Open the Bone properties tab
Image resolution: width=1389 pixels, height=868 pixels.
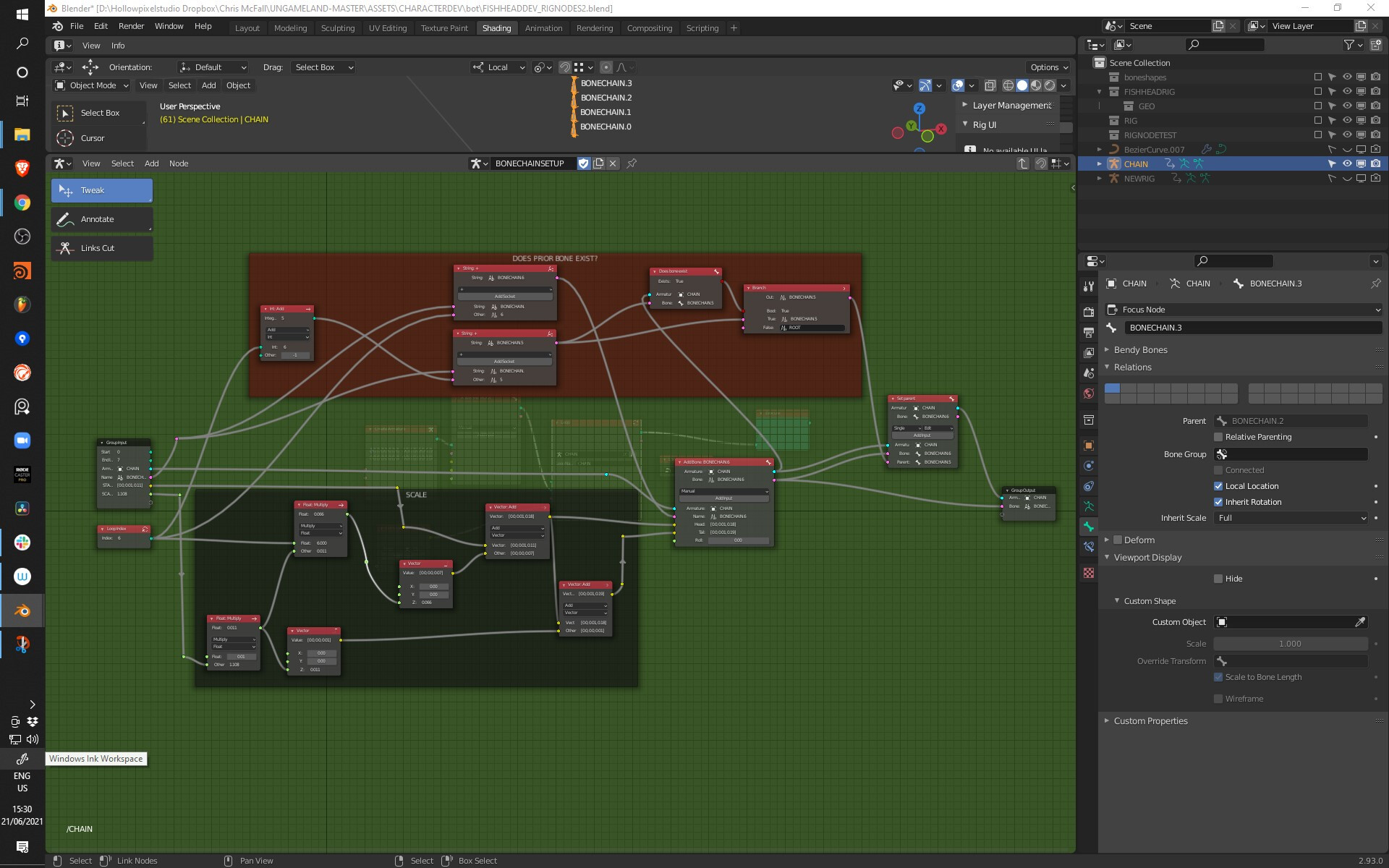pyautogui.click(x=1089, y=527)
